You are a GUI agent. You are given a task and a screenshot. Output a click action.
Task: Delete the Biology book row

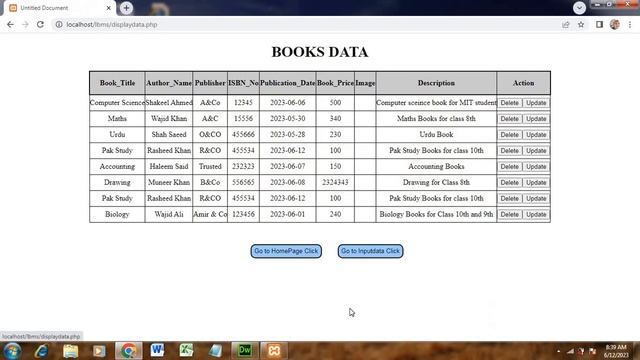(x=509, y=214)
